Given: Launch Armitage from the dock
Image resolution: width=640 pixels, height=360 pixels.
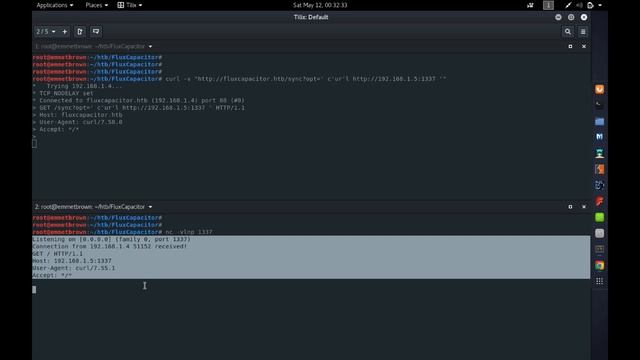Looking at the screenshot, I should [x=599, y=153].
